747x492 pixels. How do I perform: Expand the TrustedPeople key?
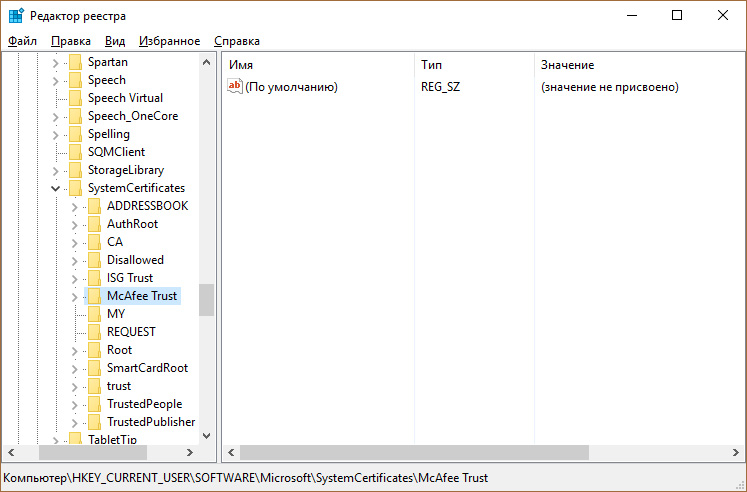click(x=74, y=405)
